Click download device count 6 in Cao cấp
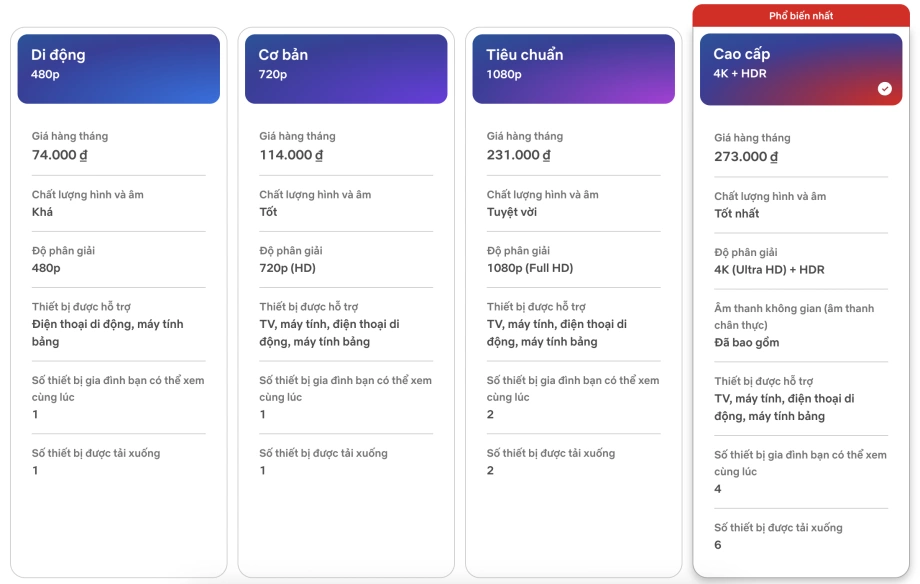 [718, 545]
